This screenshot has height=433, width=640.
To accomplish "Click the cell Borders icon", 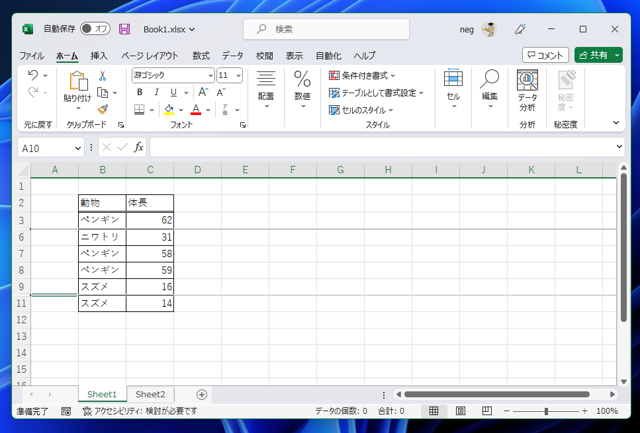I will click(x=140, y=109).
